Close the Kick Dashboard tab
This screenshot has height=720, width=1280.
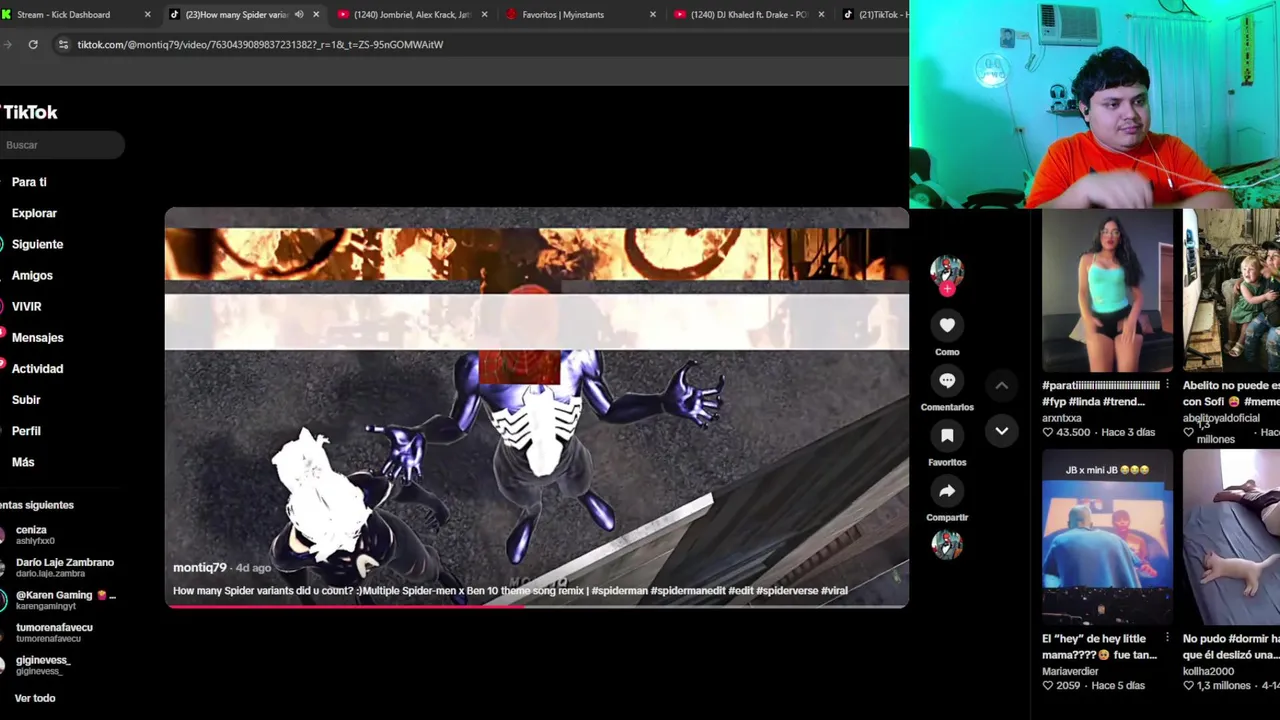coord(147,14)
